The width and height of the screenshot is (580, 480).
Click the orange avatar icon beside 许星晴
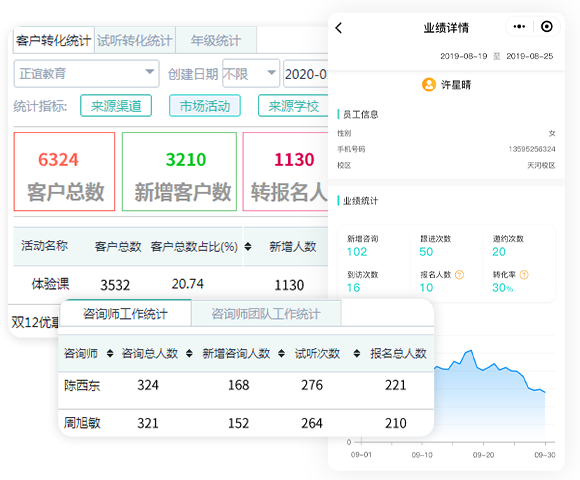coord(429,85)
